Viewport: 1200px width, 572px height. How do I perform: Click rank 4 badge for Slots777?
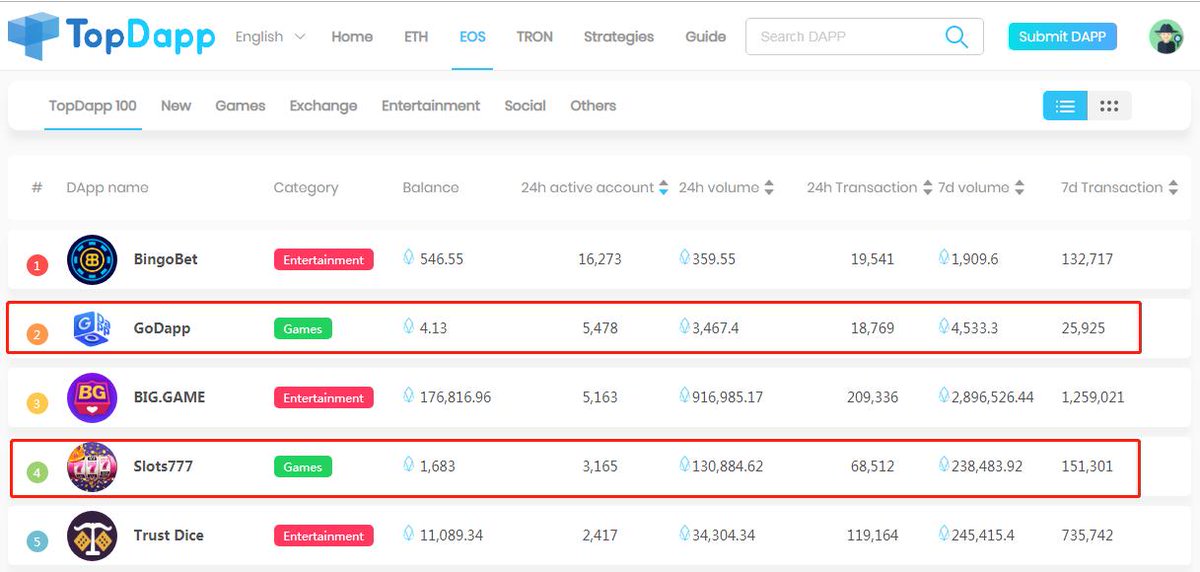[x=37, y=473]
